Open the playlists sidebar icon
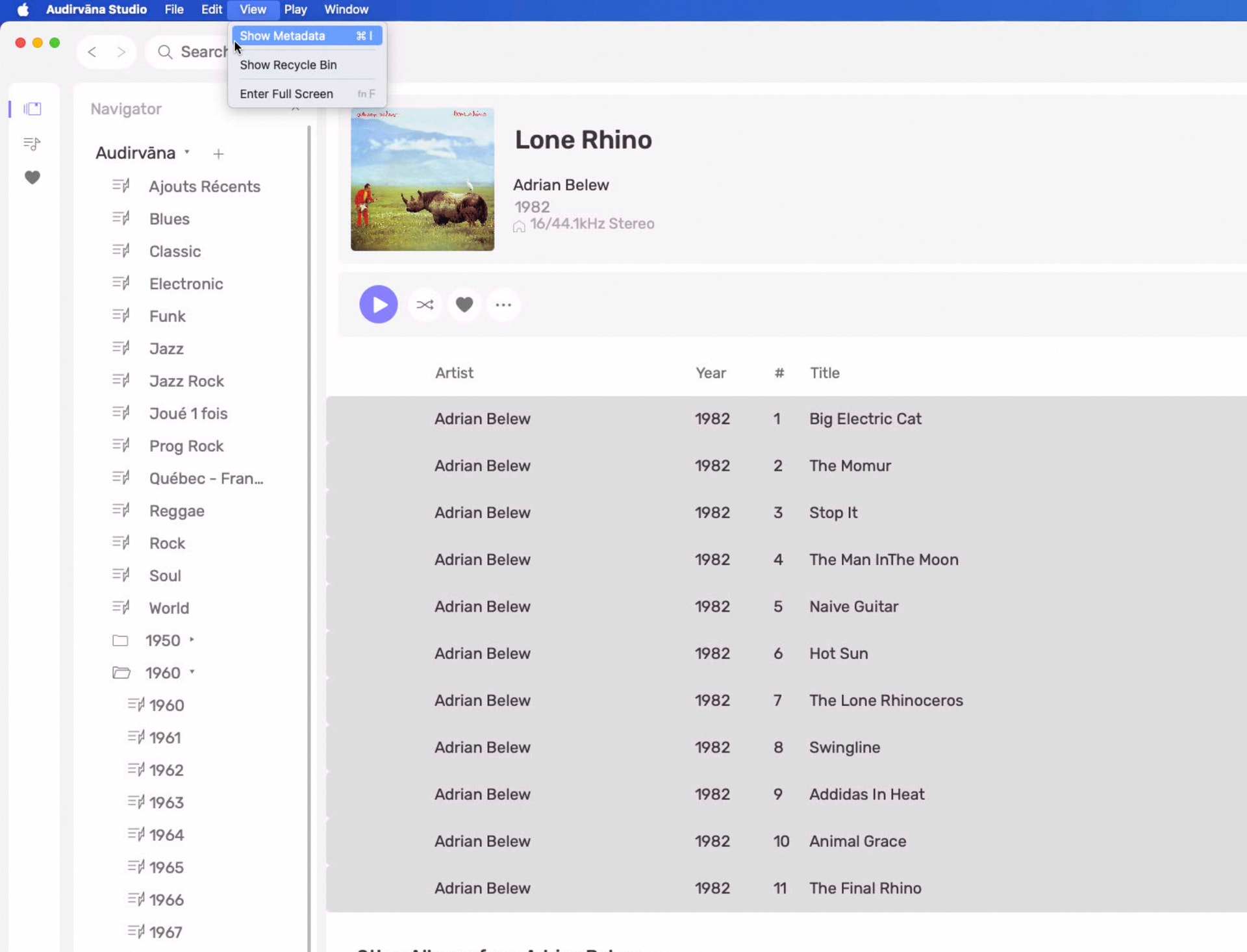 32,144
